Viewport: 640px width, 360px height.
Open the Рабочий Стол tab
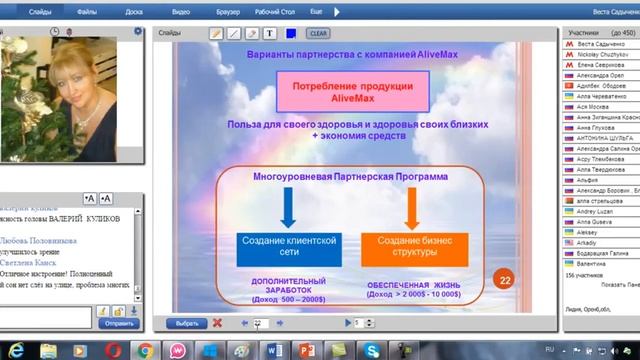[275, 12]
